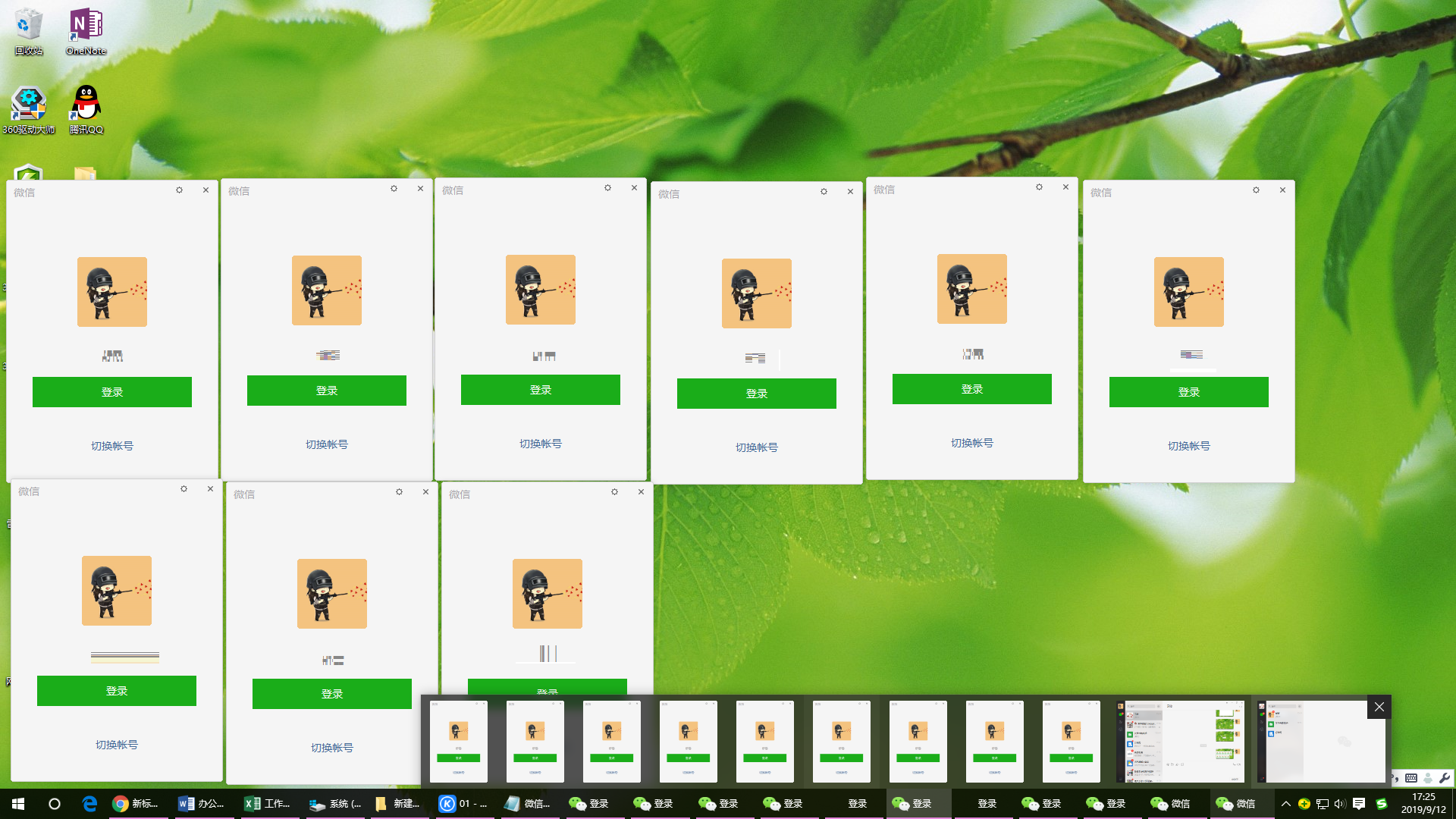Click 切换帐号 in top-row fourth WeChat window
Image resolution: width=1456 pixels, height=819 pixels.
pos(757,447)
